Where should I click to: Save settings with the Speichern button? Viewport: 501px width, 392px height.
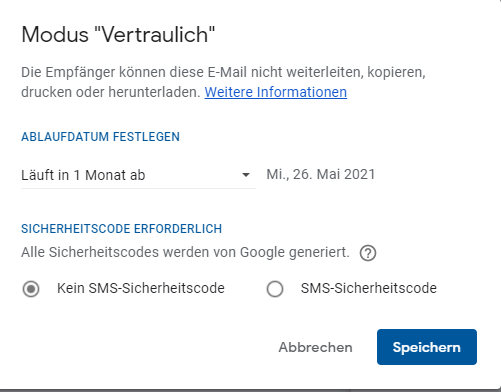tap(427, 347)
